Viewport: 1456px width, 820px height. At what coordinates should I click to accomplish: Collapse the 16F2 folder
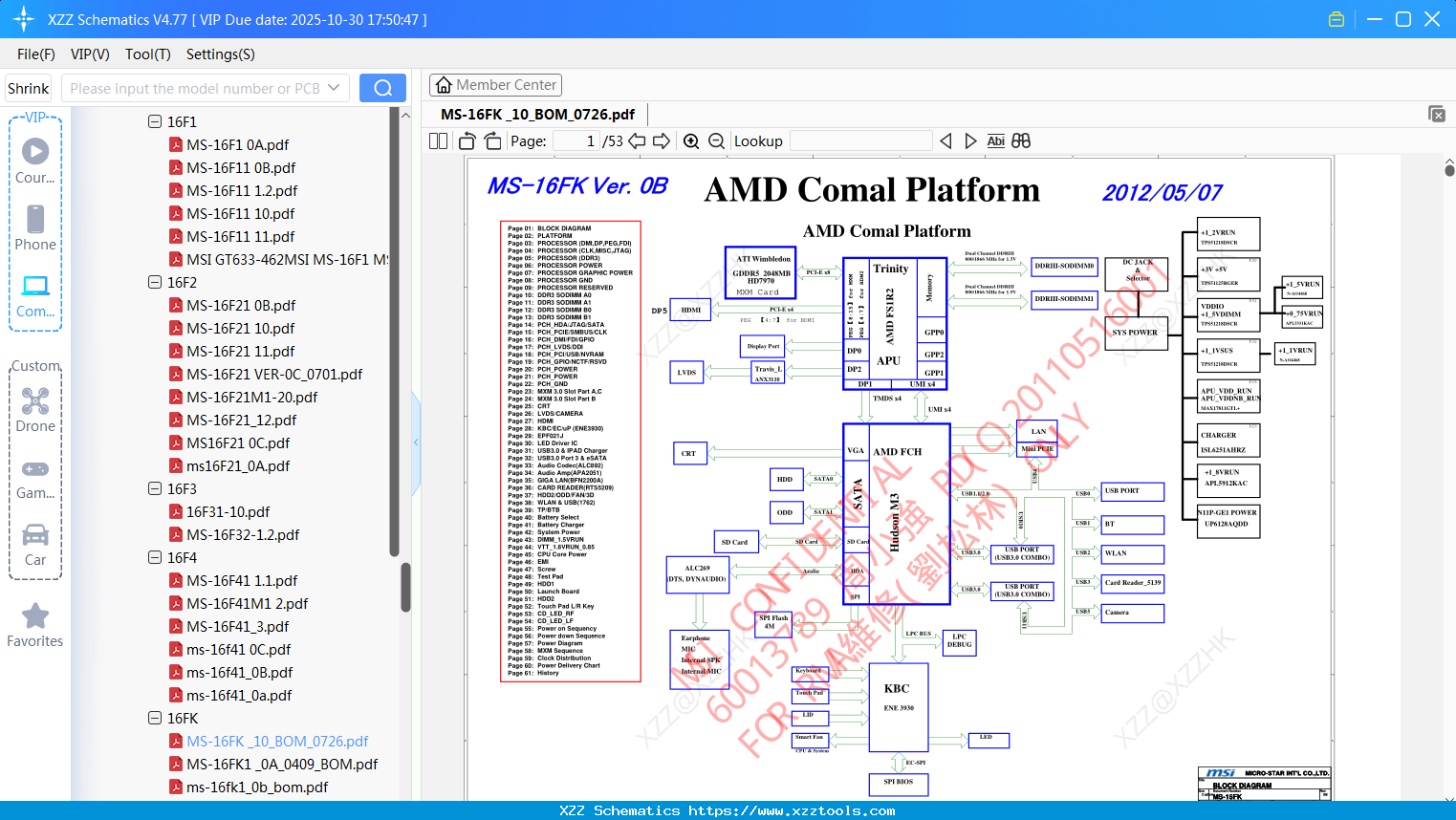pyautogui.click(x=155, y=282)
